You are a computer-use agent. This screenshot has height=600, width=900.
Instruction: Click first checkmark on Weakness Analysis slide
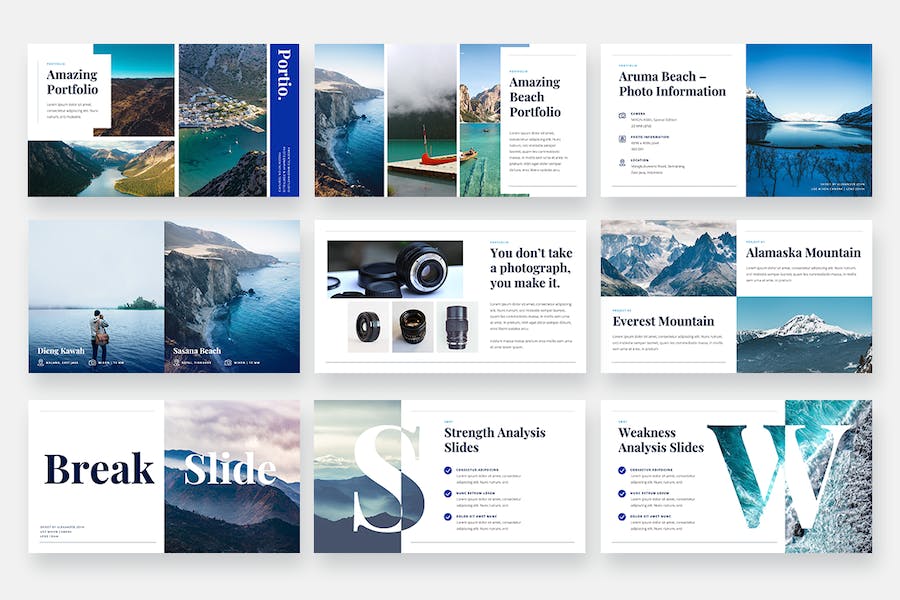(622, 470)
